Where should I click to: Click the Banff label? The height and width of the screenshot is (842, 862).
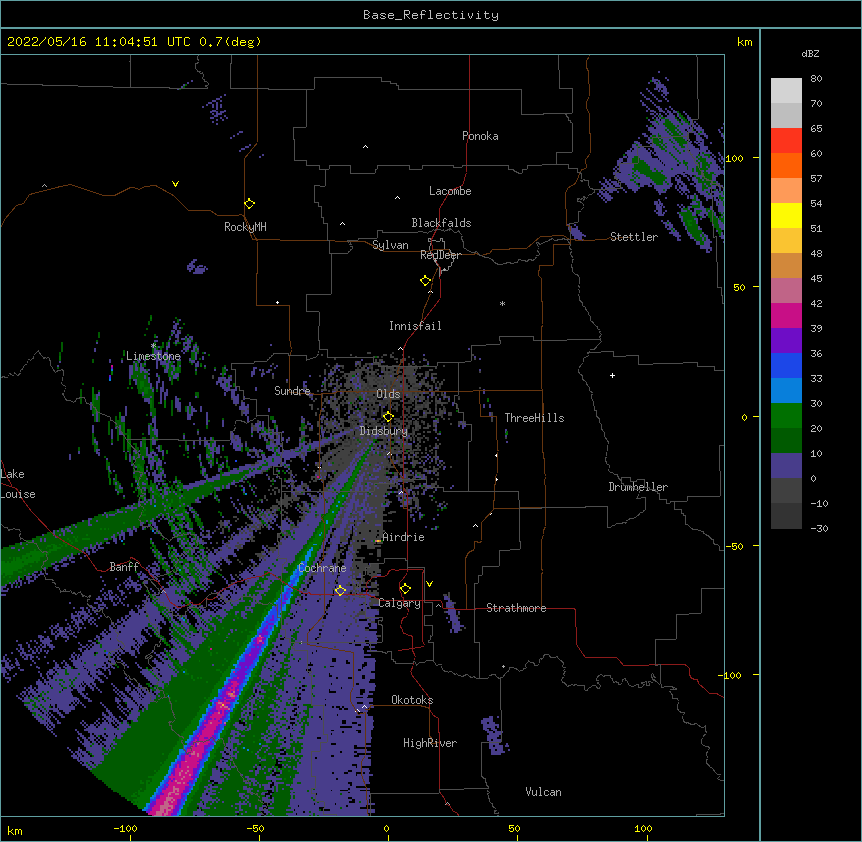(124, 567)
